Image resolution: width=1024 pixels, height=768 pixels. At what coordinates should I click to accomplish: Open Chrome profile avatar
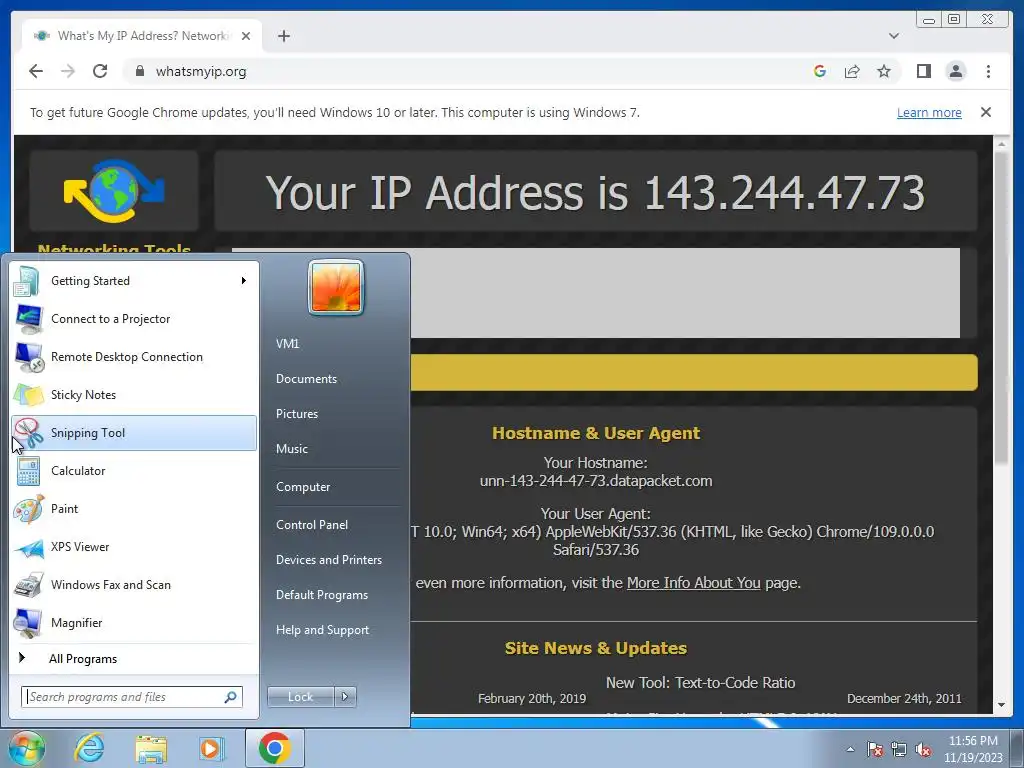click(x=955, y=71)
